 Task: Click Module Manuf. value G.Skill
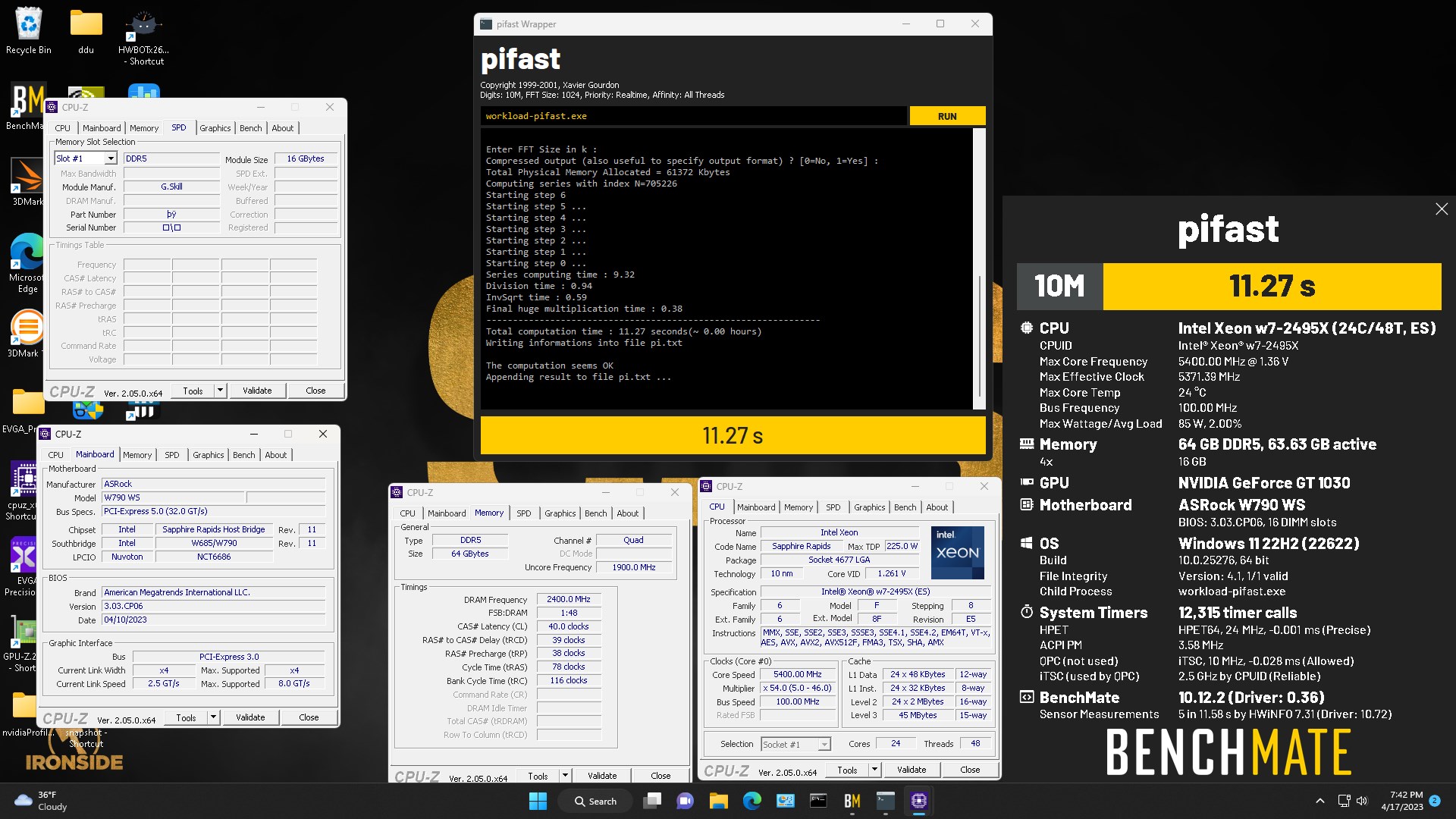click(171, 187)
